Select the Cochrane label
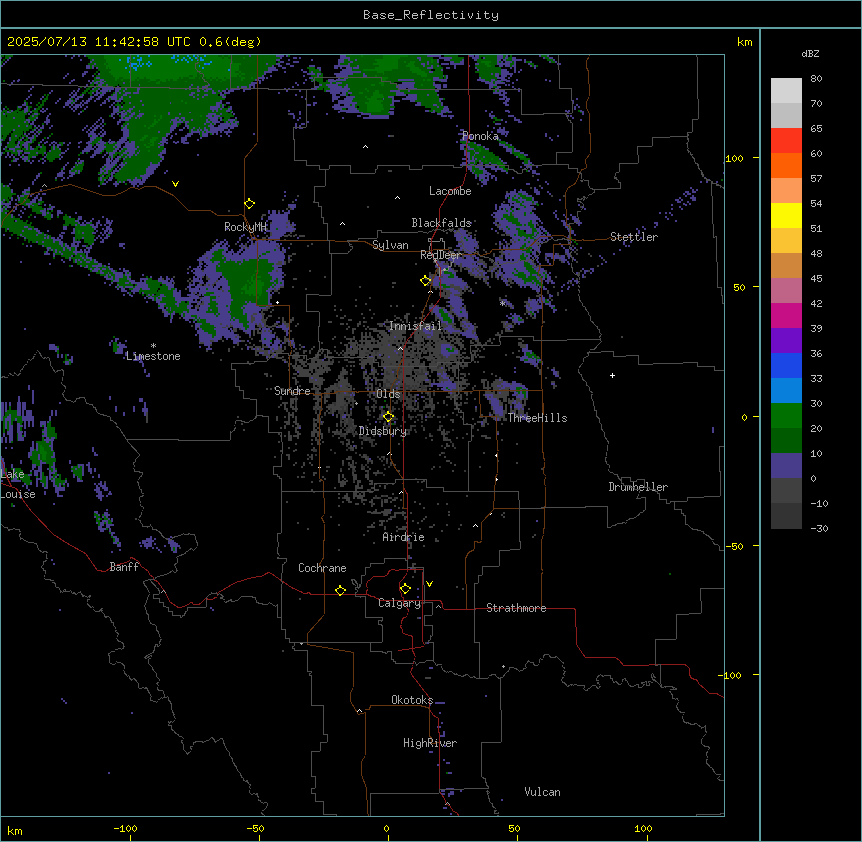 tap(322, 568)
